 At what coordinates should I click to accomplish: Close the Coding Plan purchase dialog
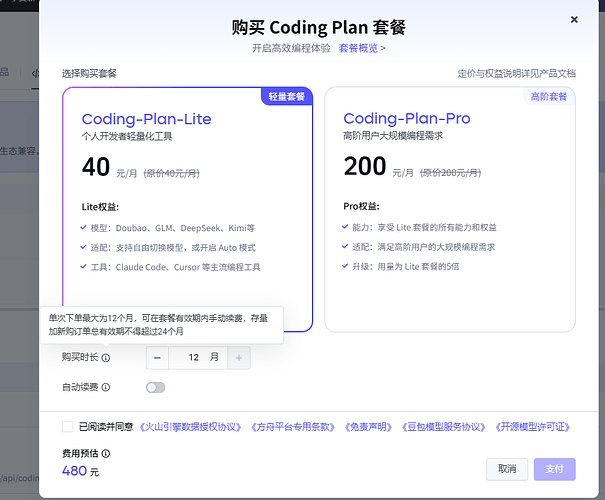(x=574, y=20)
